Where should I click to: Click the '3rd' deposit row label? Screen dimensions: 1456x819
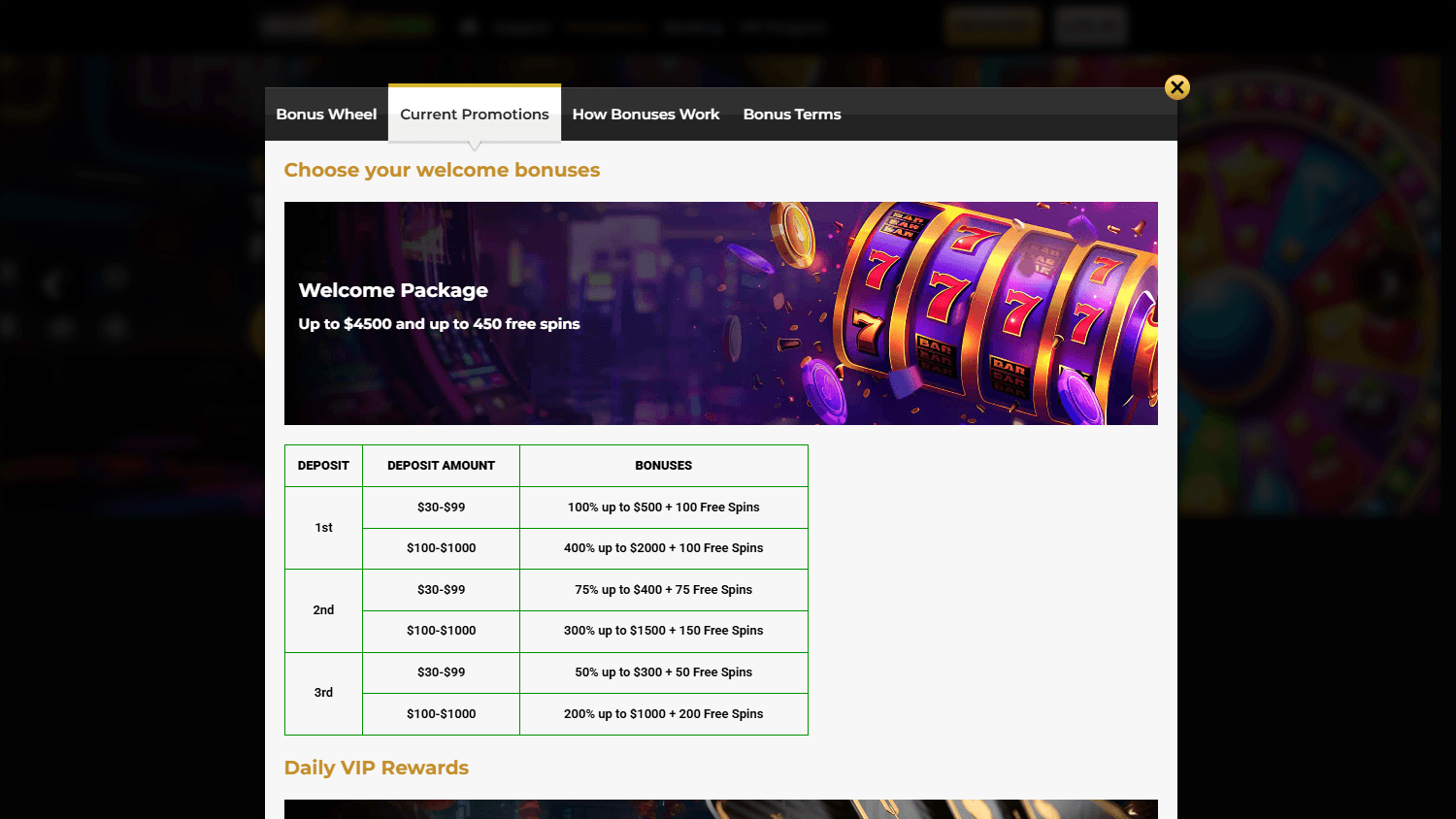[x=323, y=693]
